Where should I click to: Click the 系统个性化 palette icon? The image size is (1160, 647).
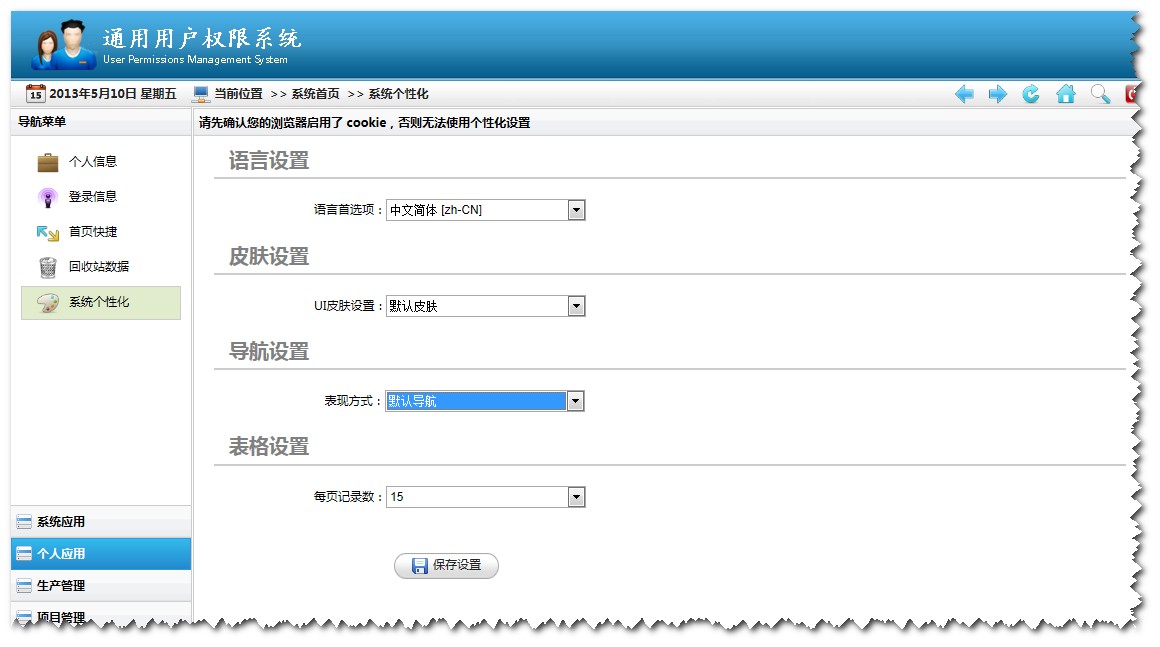pyautogui.click(x=47, y=303)
